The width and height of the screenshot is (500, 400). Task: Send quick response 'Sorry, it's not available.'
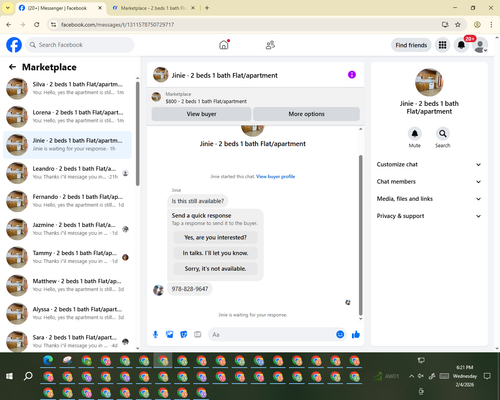[x=215, y=269]
